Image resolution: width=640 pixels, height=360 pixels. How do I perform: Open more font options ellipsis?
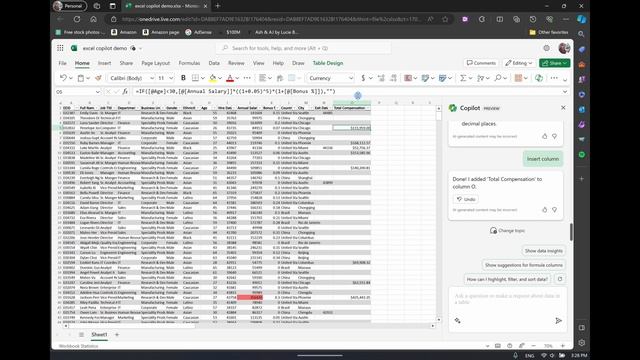[x=247, y=78]
